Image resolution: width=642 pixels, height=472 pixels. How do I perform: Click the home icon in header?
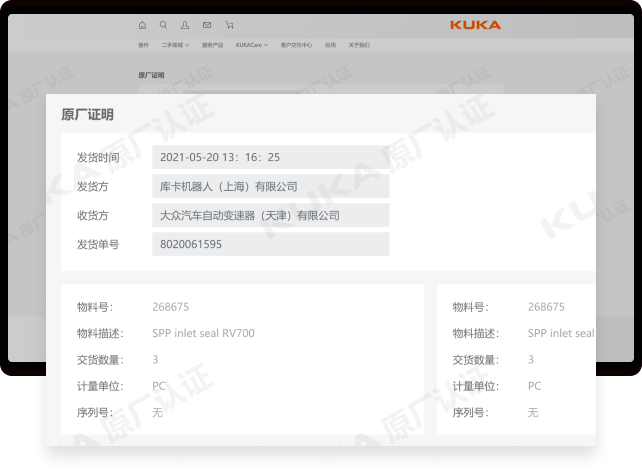(141, 25)
